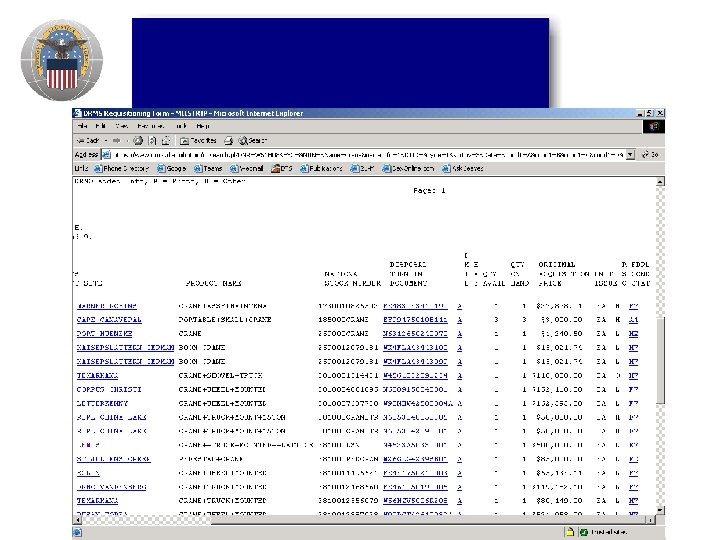Click the vertical scrollbar up arrow
The width and height of the screenshot is (720, 540).
pos(660,182)
